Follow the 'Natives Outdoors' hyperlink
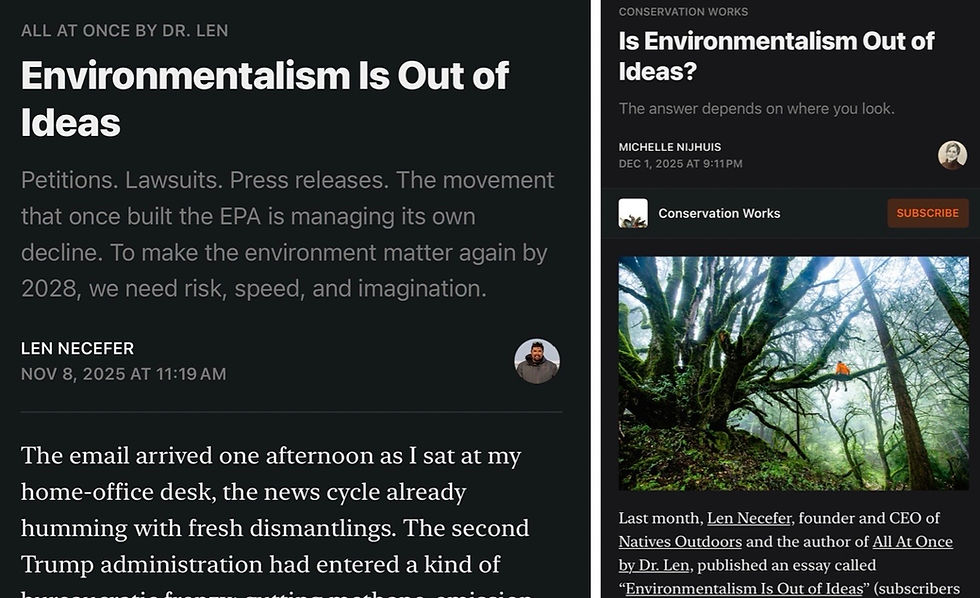 [x=680, y=542]
